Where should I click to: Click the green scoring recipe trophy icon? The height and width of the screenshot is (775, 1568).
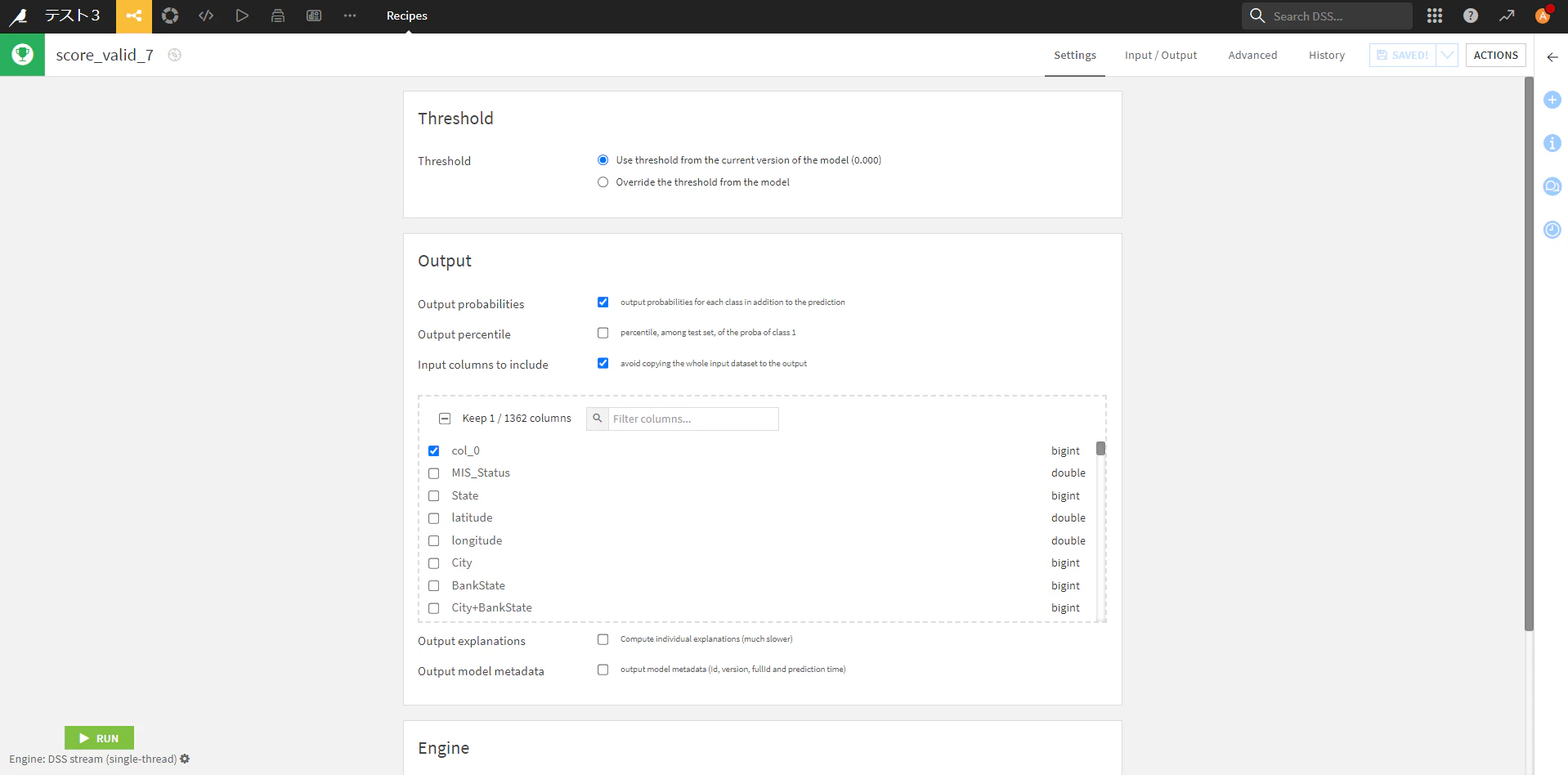click(22, 55)
